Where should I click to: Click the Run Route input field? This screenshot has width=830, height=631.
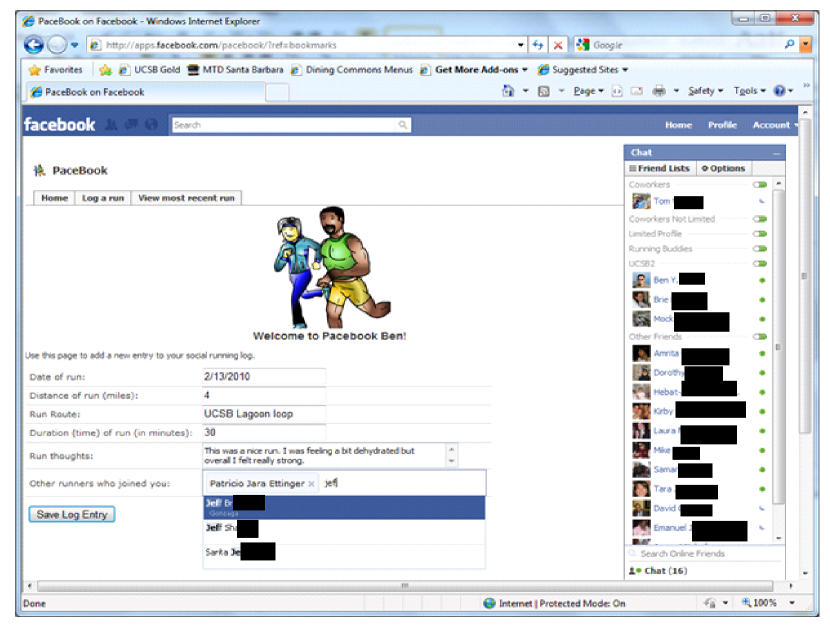tap(264, 414)
